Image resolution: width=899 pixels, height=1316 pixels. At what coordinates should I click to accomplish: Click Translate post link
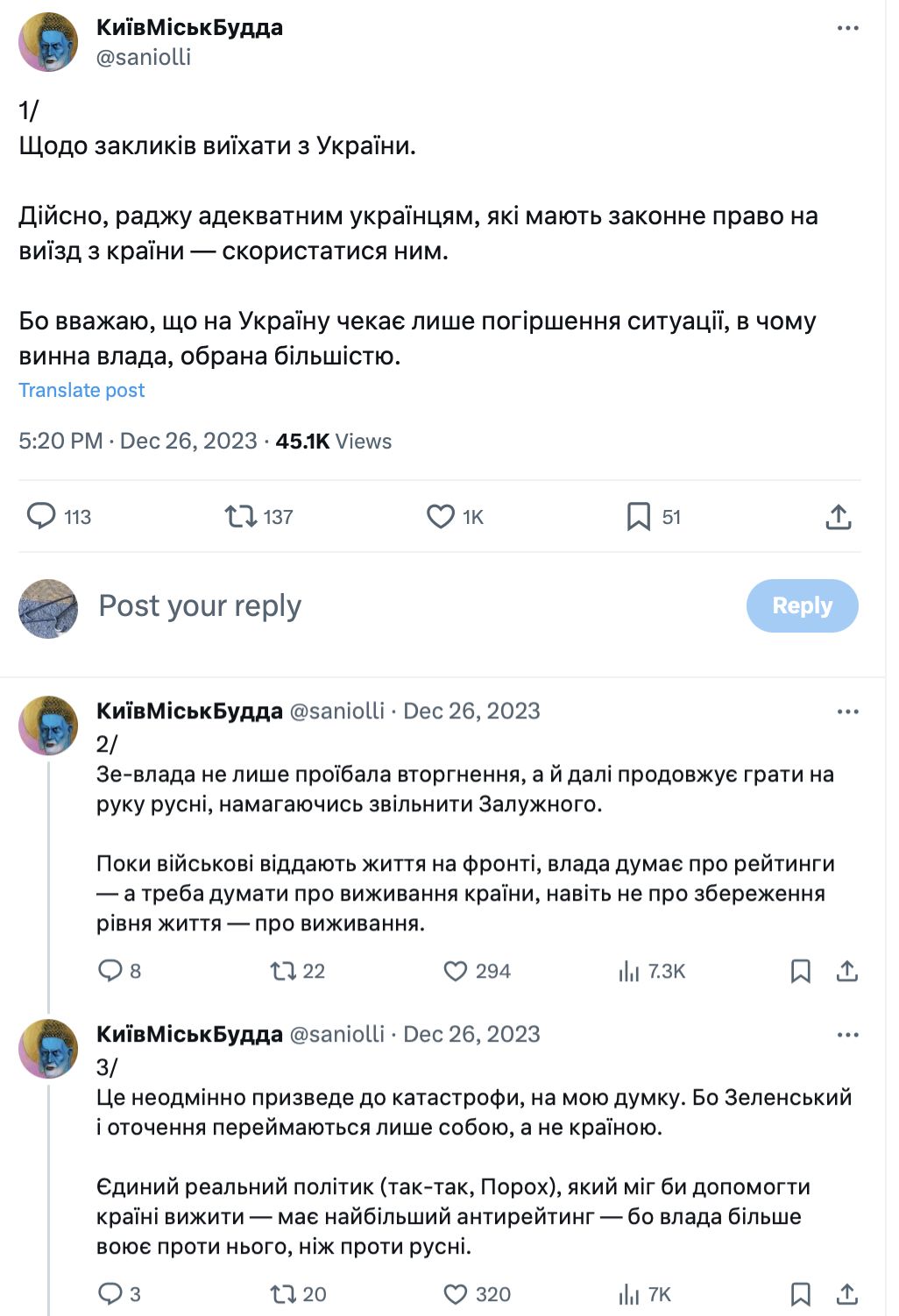coord(81,389)
